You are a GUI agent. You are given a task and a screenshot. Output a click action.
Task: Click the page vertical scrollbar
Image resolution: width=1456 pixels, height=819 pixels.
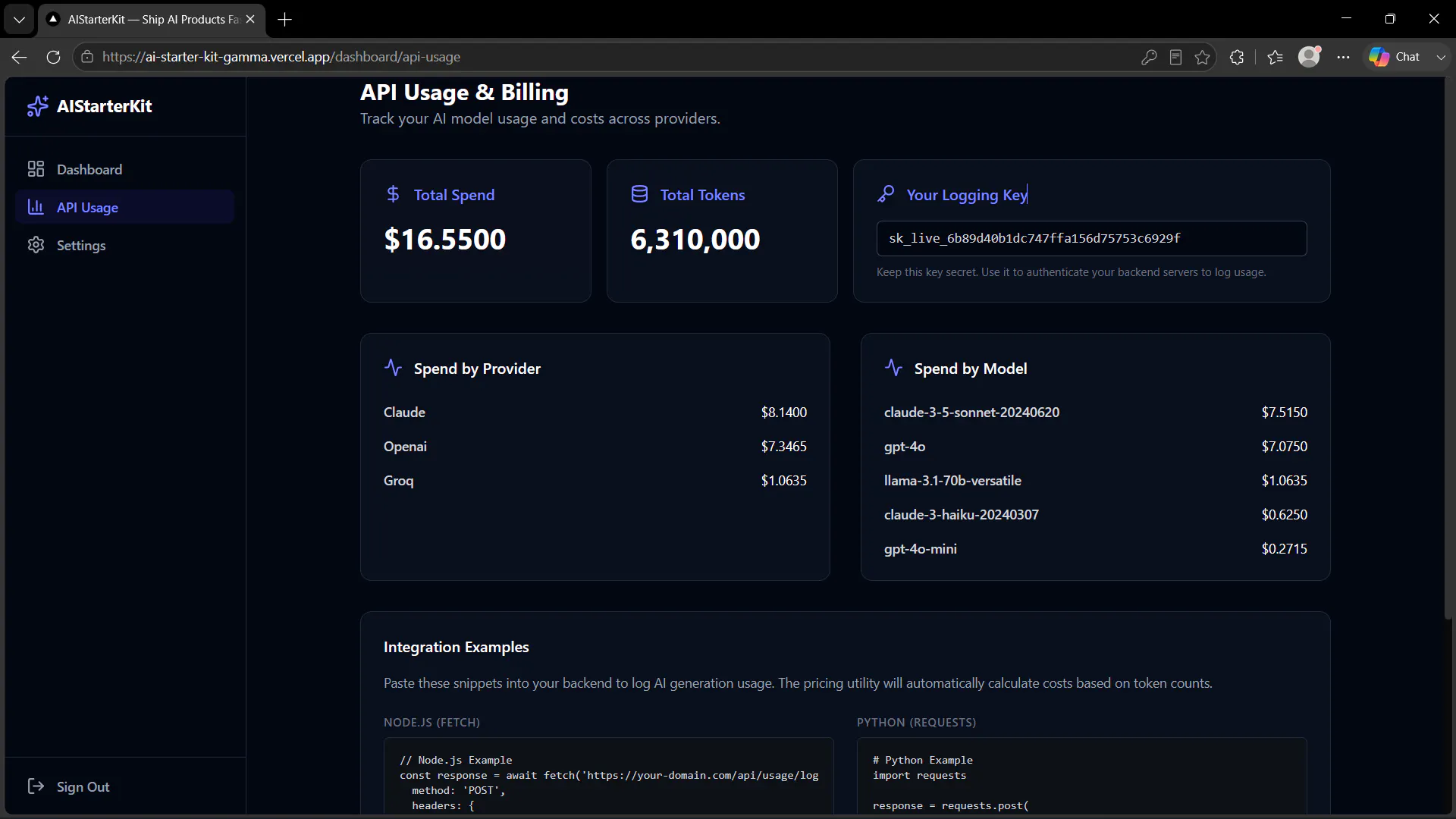point(1450,349)
